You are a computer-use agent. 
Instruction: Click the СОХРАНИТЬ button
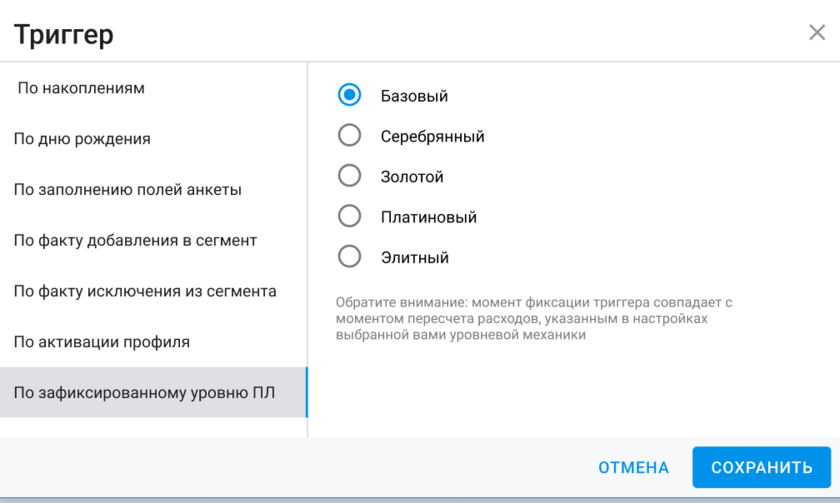pyautogui.click(x=761, y=467)
